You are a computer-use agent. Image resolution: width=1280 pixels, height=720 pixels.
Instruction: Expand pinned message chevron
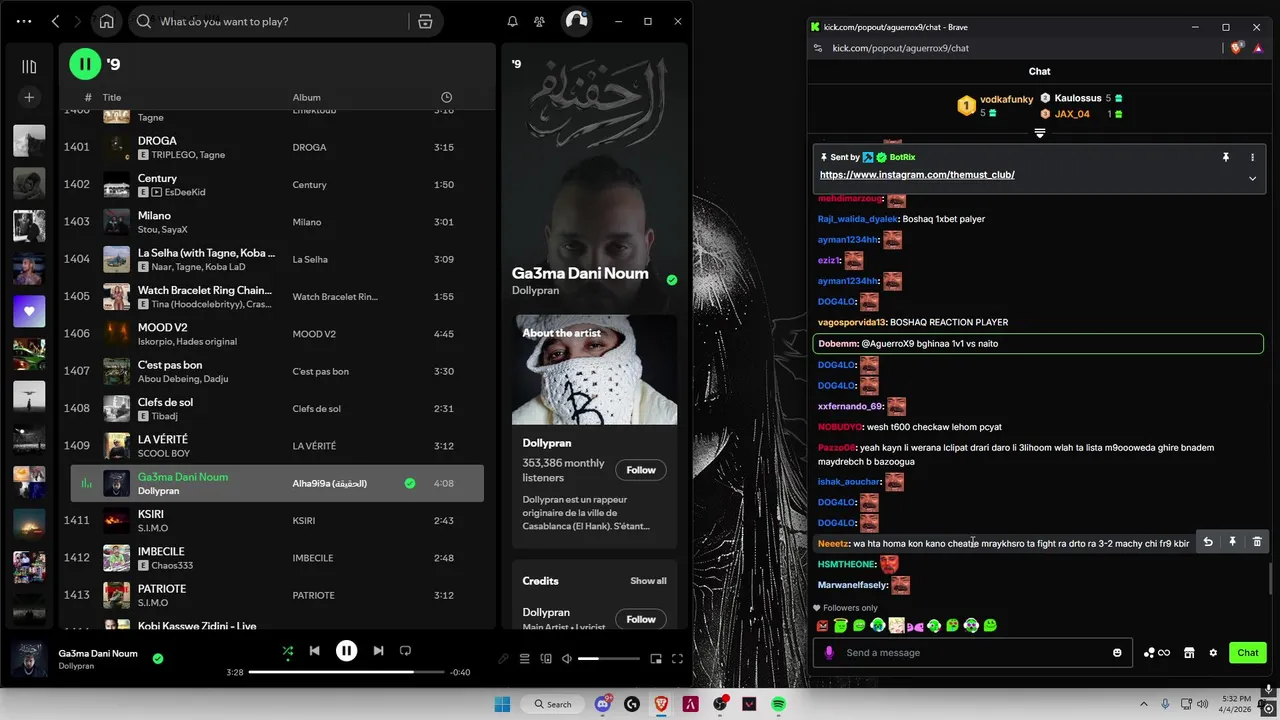click(x=1252, y=178)
